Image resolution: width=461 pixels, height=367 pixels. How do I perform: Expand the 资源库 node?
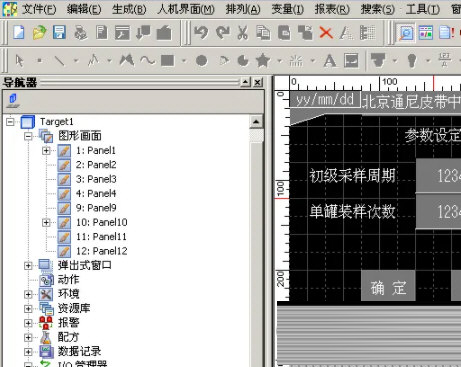coord(28,309)
